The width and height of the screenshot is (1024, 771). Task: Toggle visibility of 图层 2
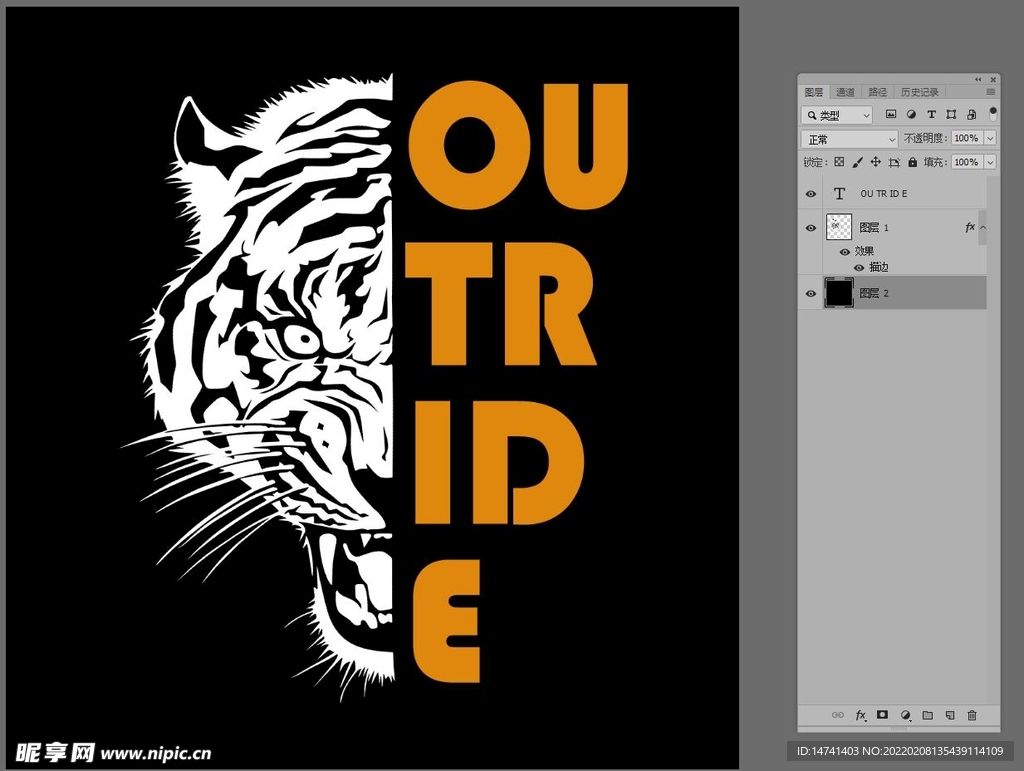(811, 293)
